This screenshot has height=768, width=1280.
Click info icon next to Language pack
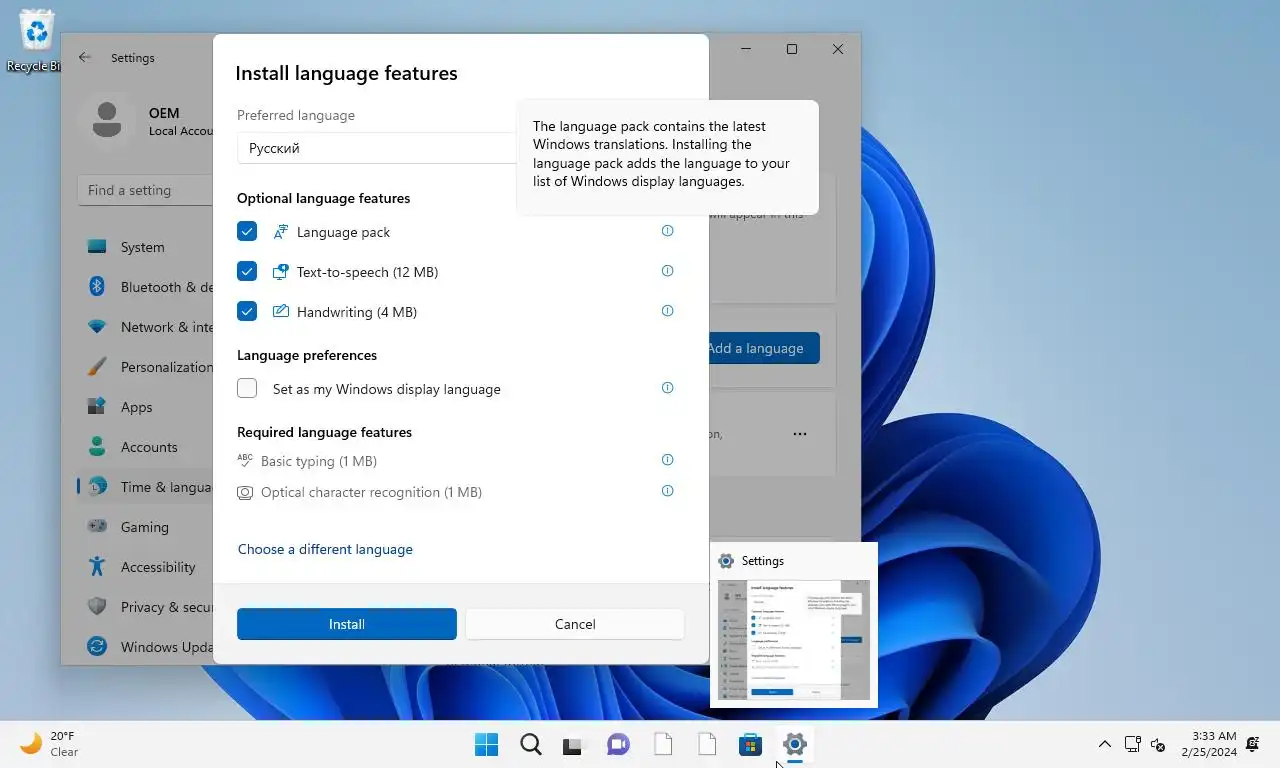tap(668, 231)
